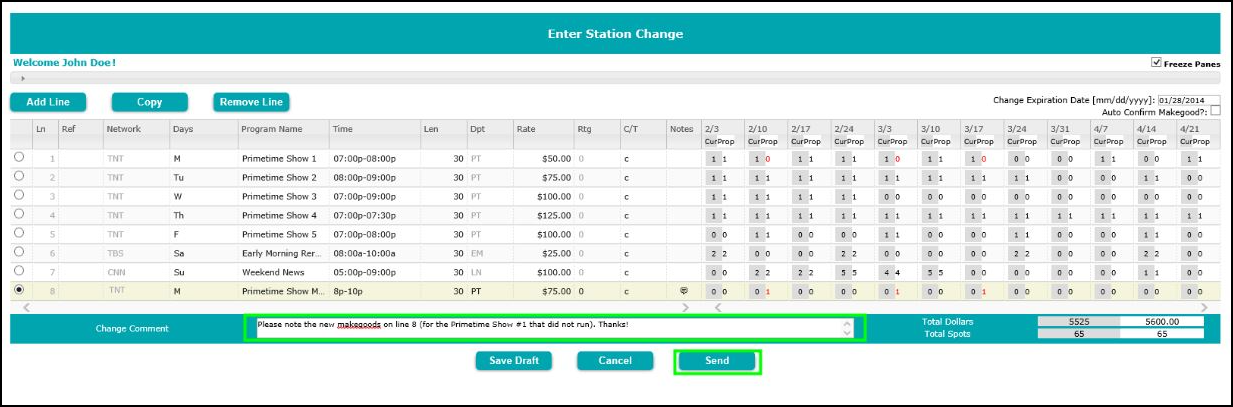This screenshot has width=1233, height=407.
Task: Click the Add Line button
Action: 48,102
